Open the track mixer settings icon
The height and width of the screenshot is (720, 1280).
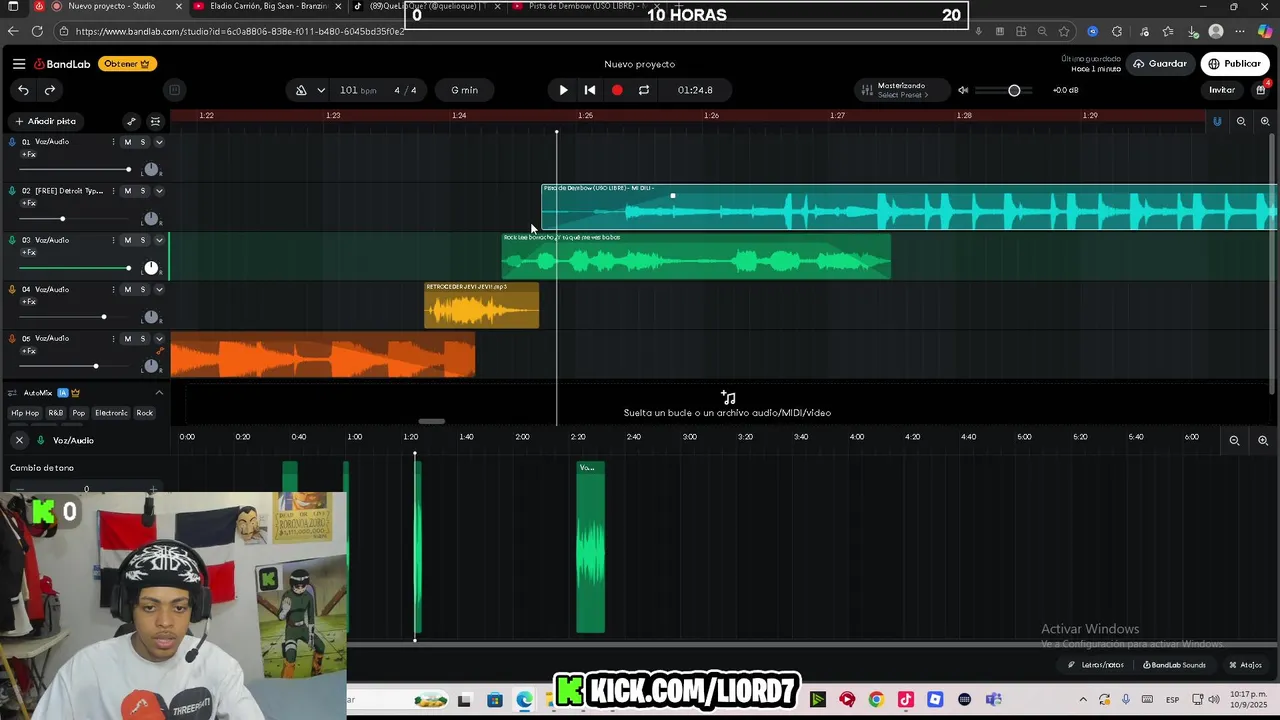(x=155, y=121)
